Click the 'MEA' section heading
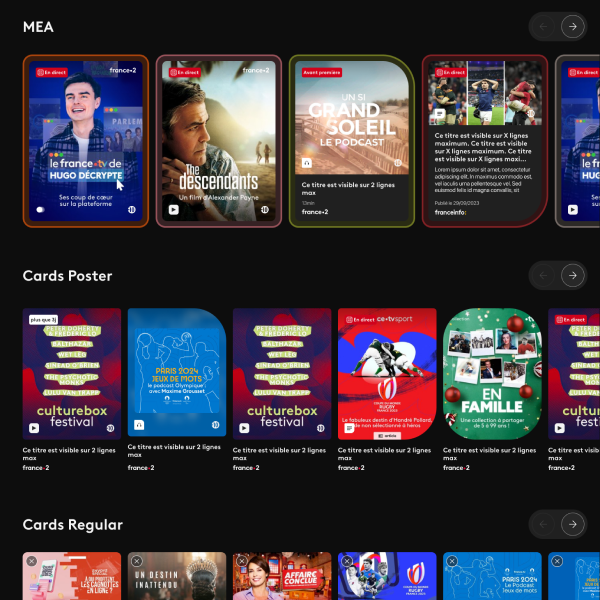 click(x=38, y=27)
